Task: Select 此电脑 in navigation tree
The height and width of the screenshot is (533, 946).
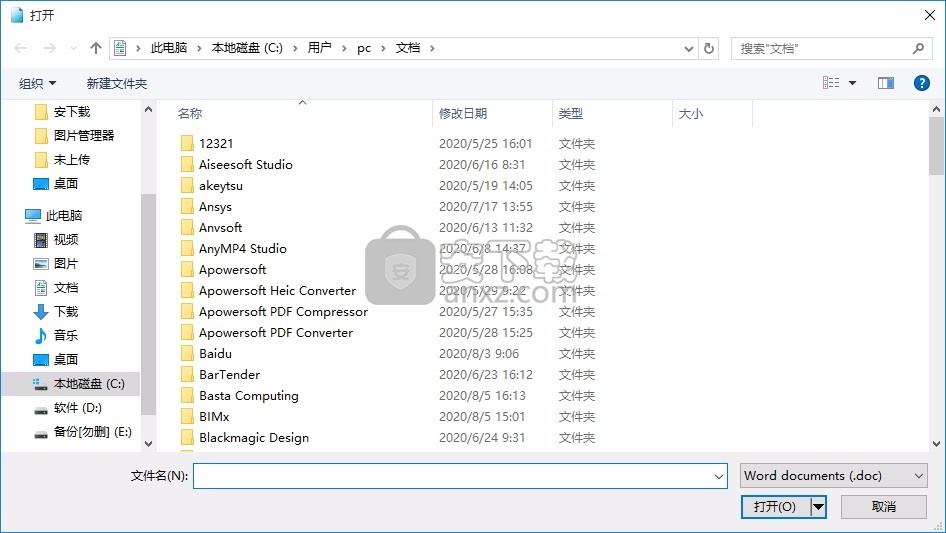Action: pyautogui.click(x=63, y=215)
